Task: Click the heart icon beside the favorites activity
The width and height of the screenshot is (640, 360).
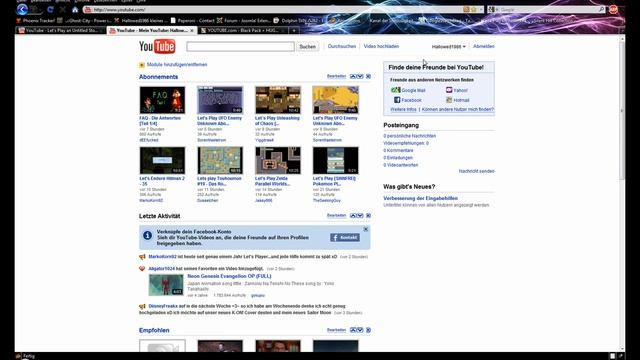Action: point(142,269)
